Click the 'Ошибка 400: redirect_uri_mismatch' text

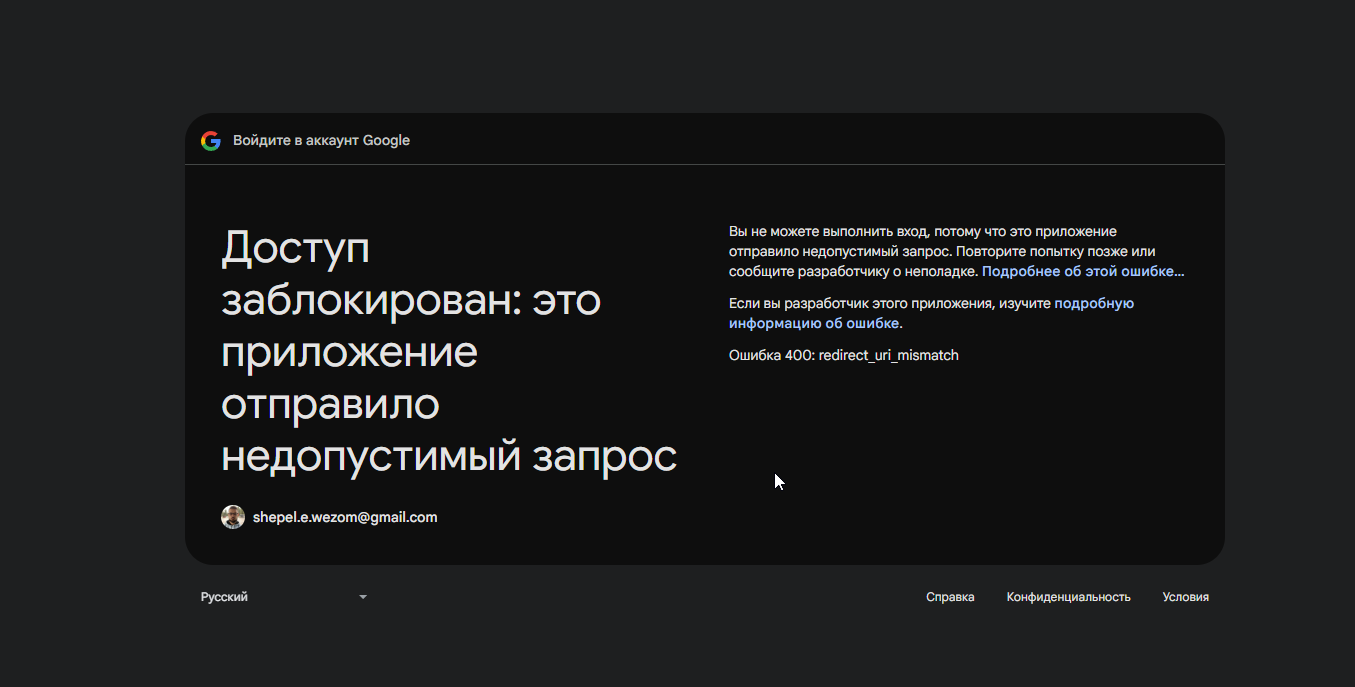(844, 355)
